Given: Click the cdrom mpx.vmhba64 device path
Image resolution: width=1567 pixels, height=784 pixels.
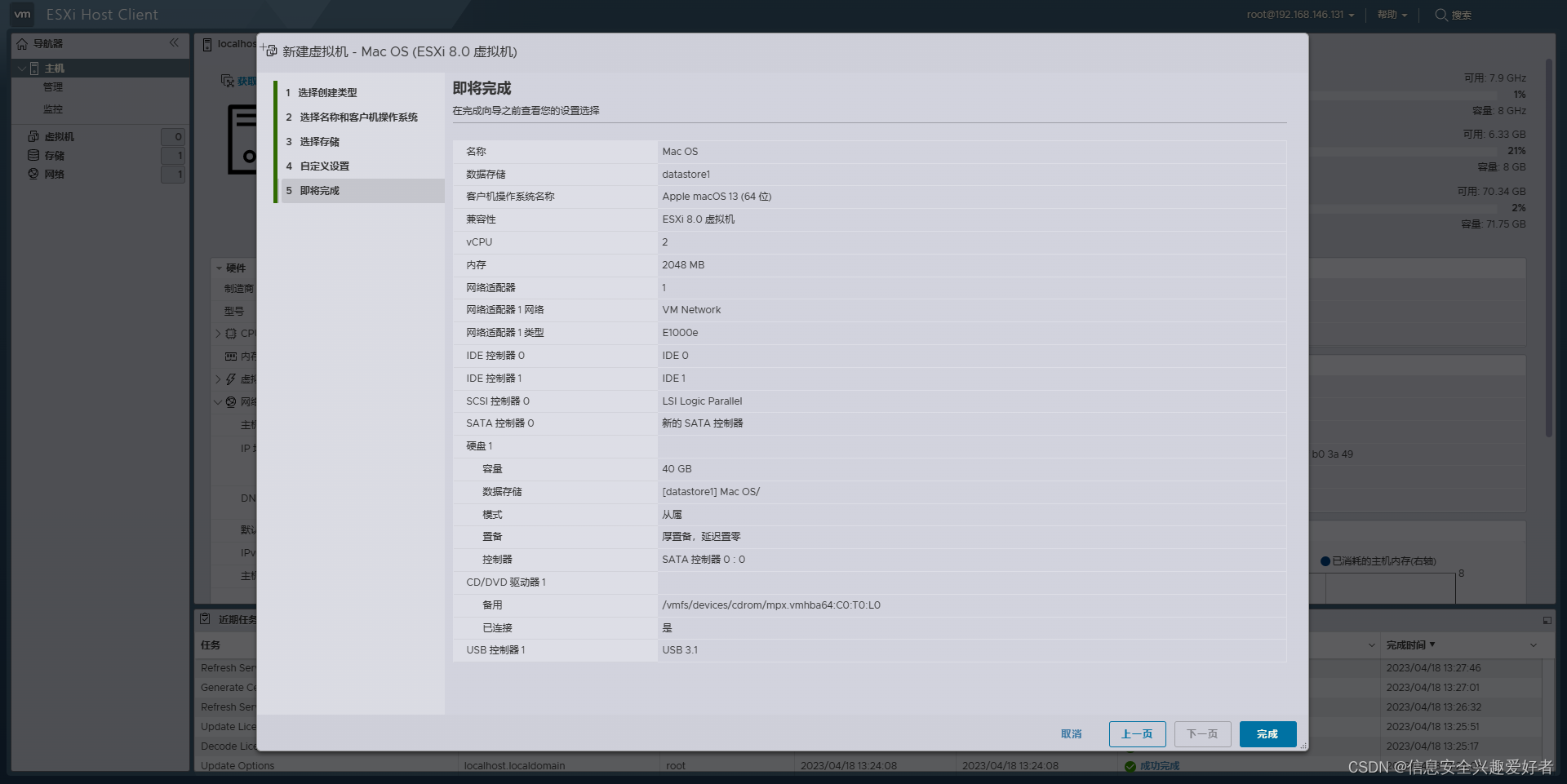Looking at the screenshot, I should (771, 605).
